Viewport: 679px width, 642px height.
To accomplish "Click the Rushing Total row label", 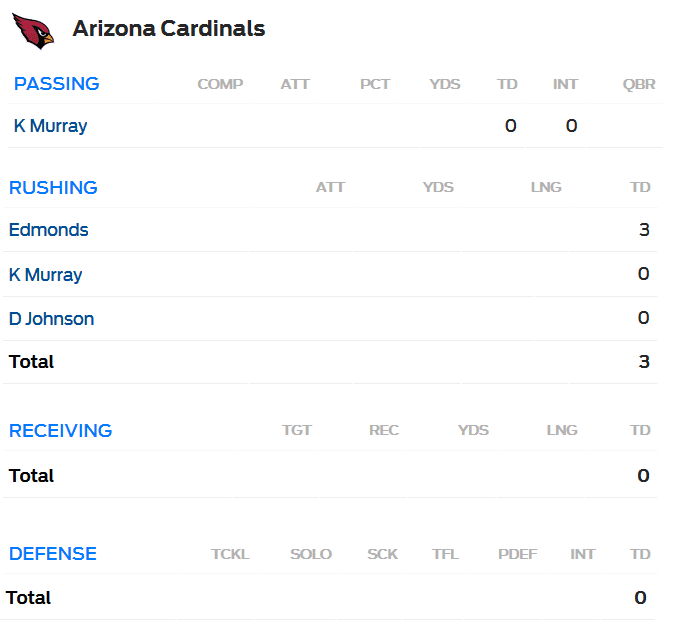I will 31,362.
